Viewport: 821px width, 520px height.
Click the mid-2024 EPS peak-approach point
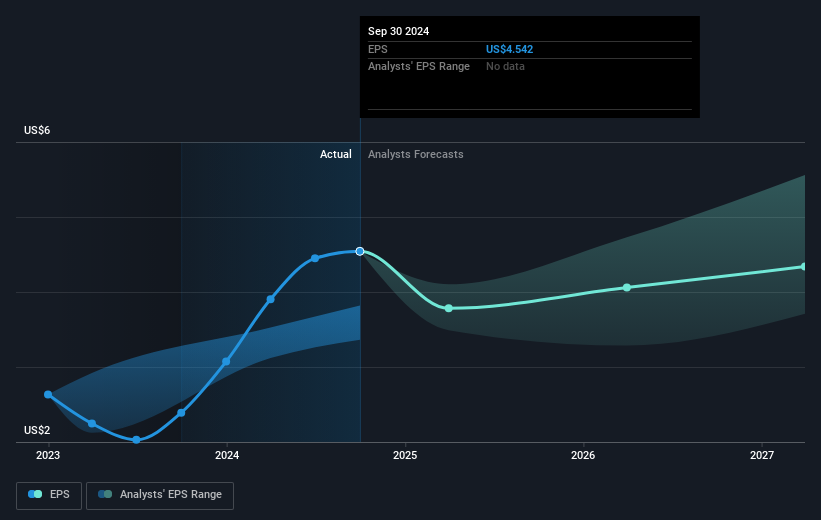315,258
